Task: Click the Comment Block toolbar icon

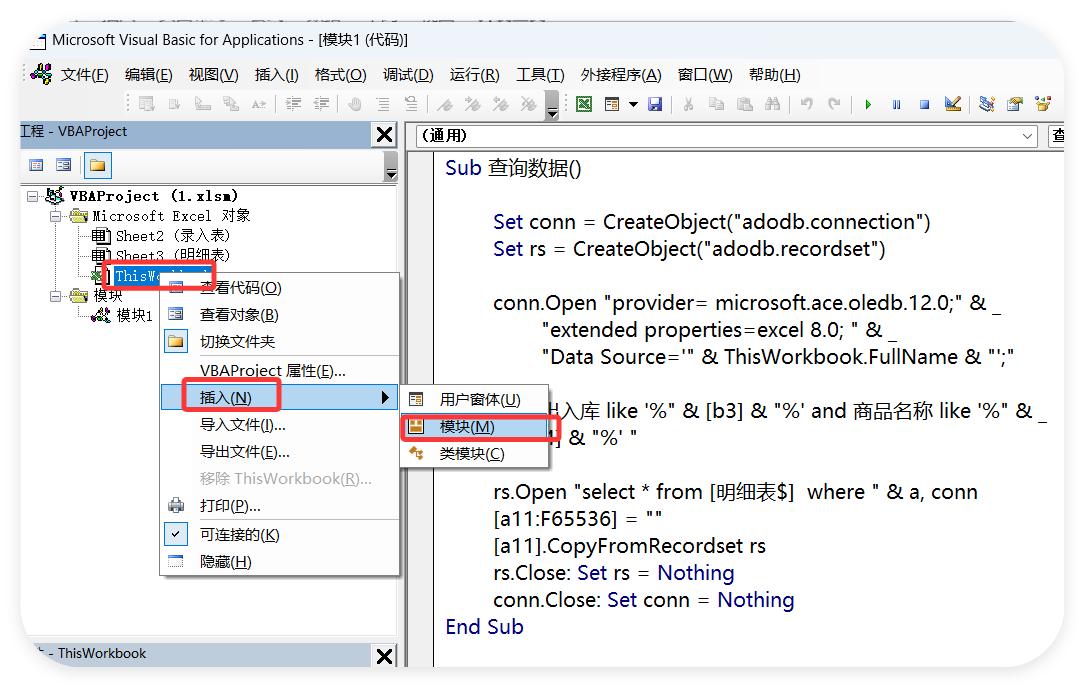Action: (382, 104)
